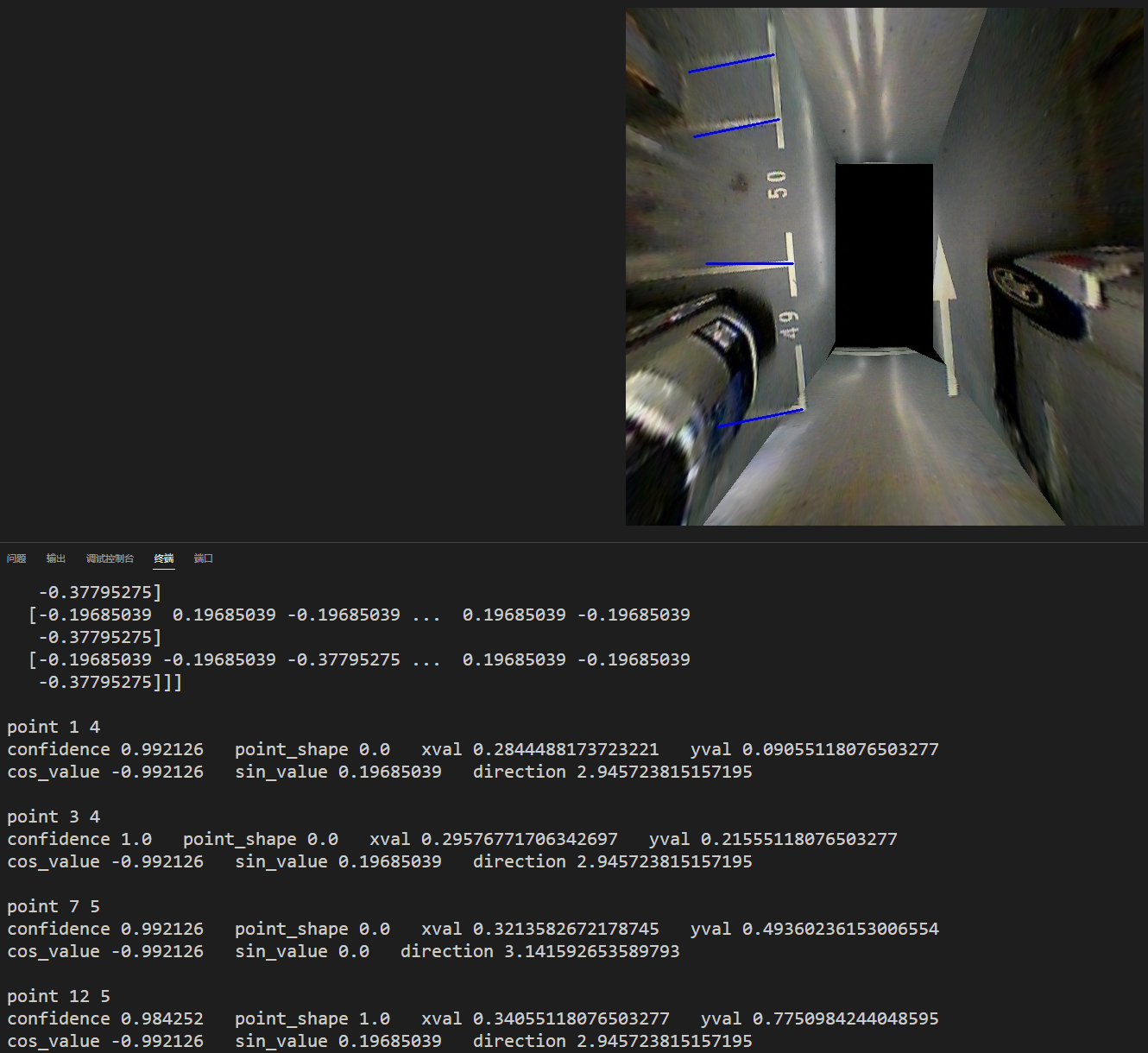Switch to the 端口 (Ports) tab
The height and width of the screenshot is (1053, 1148).
click(204, 558)
